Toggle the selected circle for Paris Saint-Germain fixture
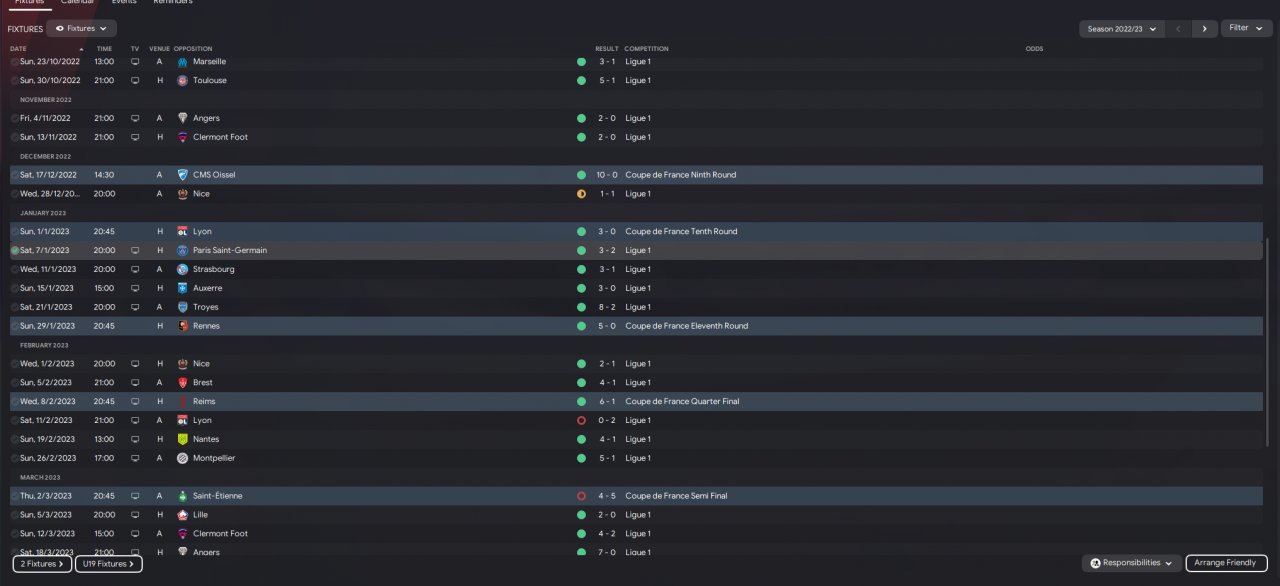The width and height of the screenshot is (1280, 586). coord(15,251)
